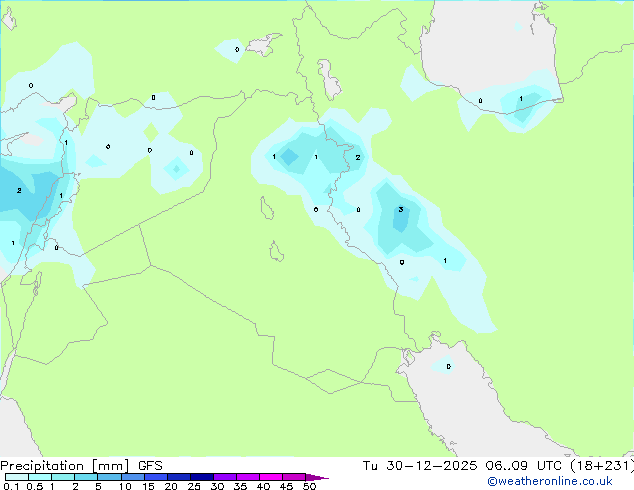The height and width of the screenshot is (490, 634).
Task: Click the '06..09 UTC' time text
Action: point(523,466)
